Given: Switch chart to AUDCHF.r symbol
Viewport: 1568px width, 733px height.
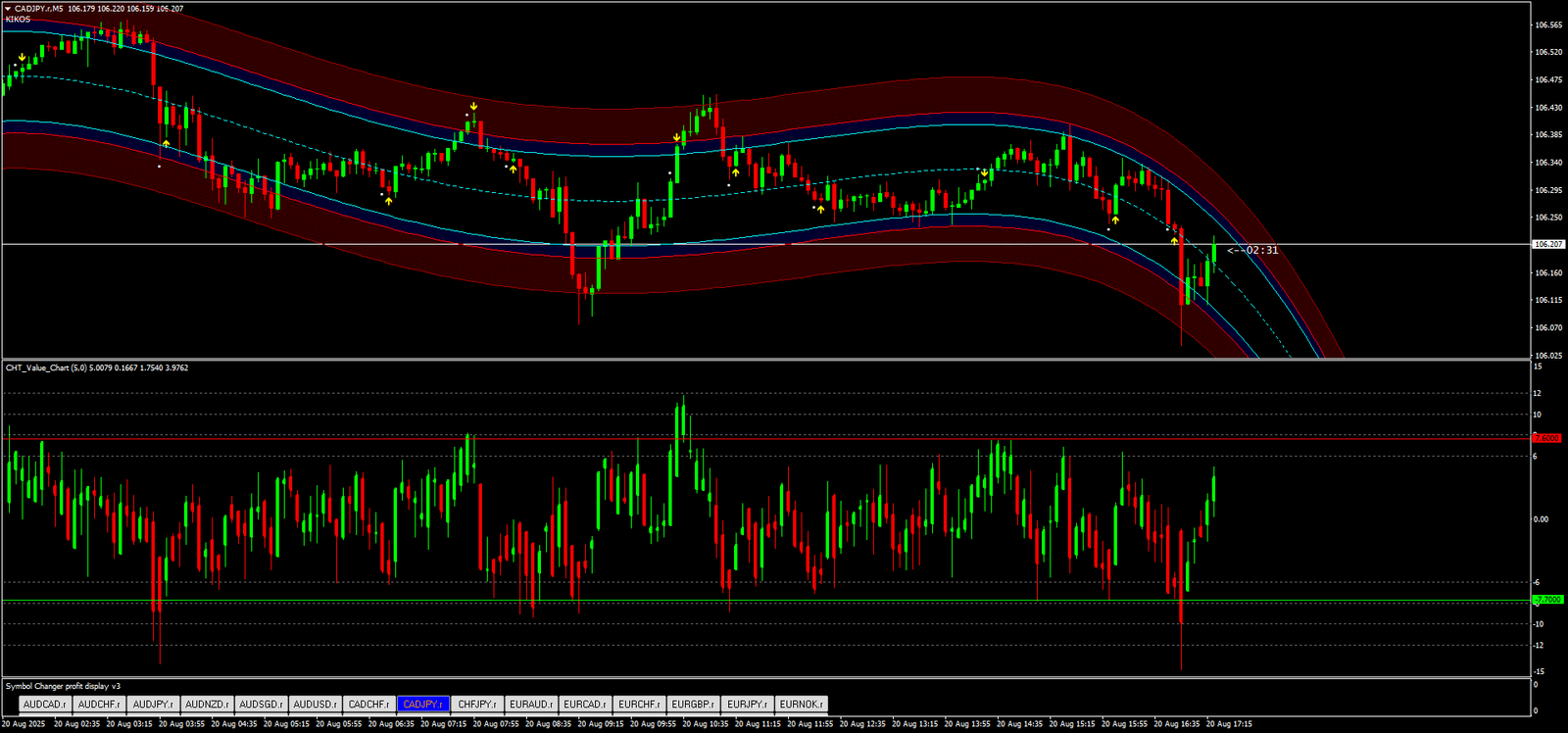Looking at the screenshot, I should click(x=99, y=705).
